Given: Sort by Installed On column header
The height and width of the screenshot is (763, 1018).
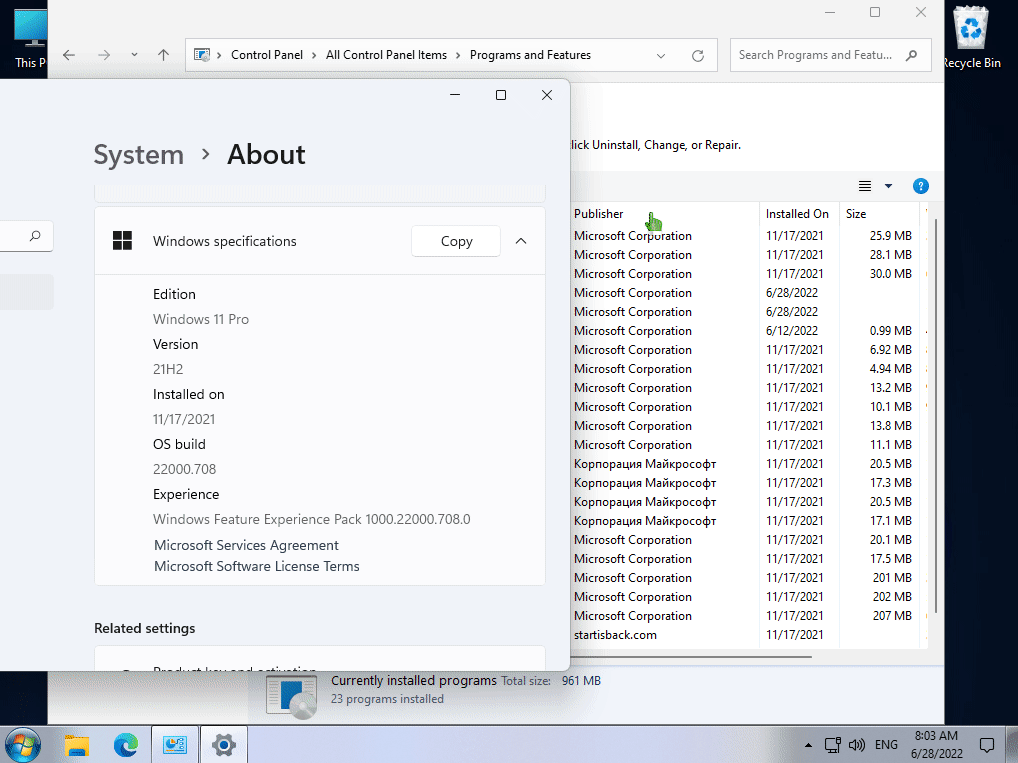Looking at the screenshot, I should click(799, 214).
